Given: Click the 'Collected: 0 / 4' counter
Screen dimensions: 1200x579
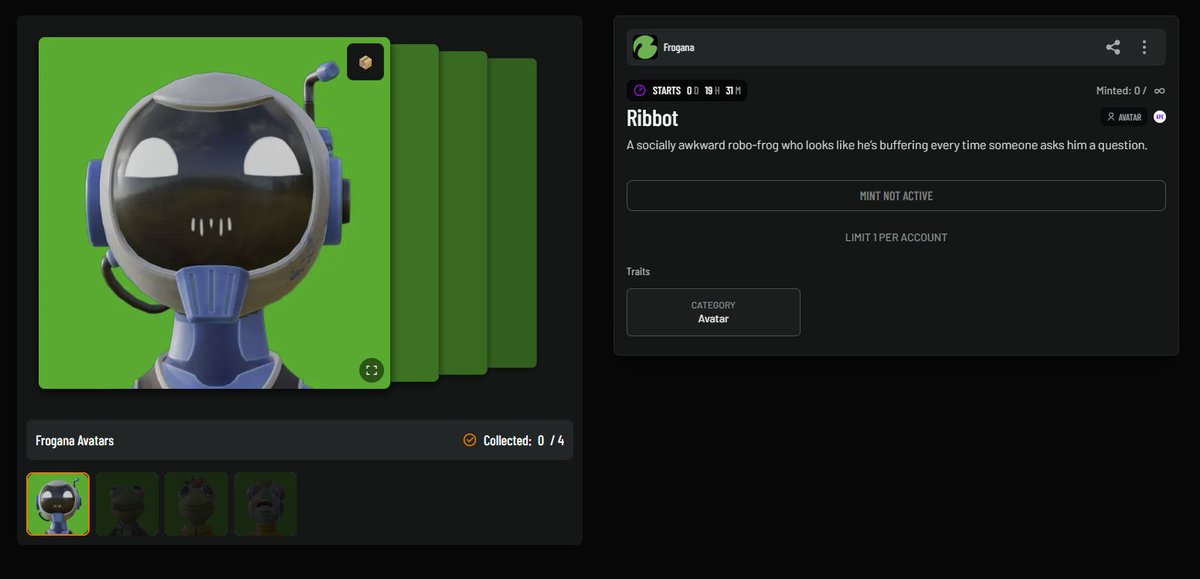Looking at the screenshot, I should (523, 440).
